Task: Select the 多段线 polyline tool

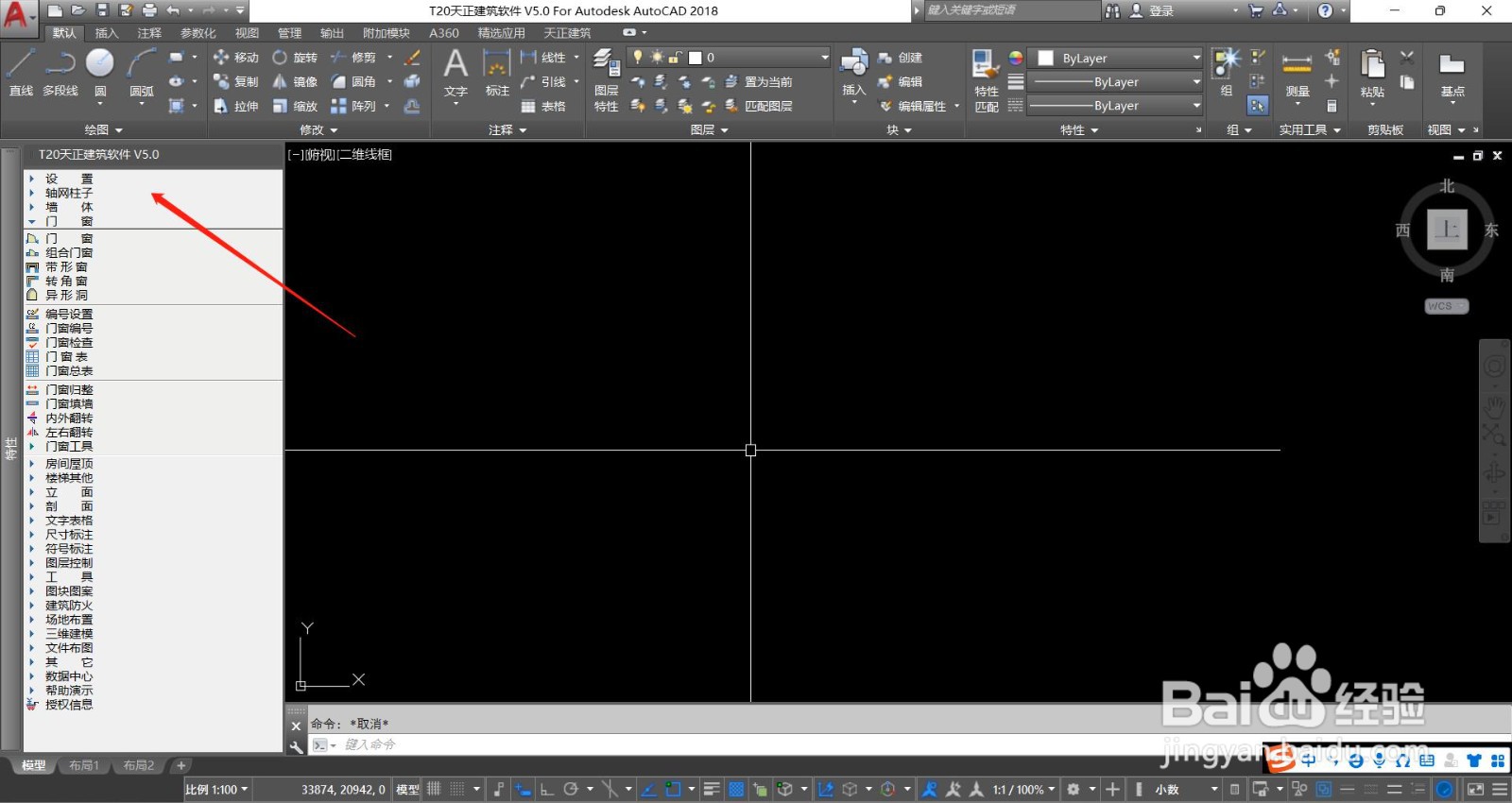Action: click(60, 73)
